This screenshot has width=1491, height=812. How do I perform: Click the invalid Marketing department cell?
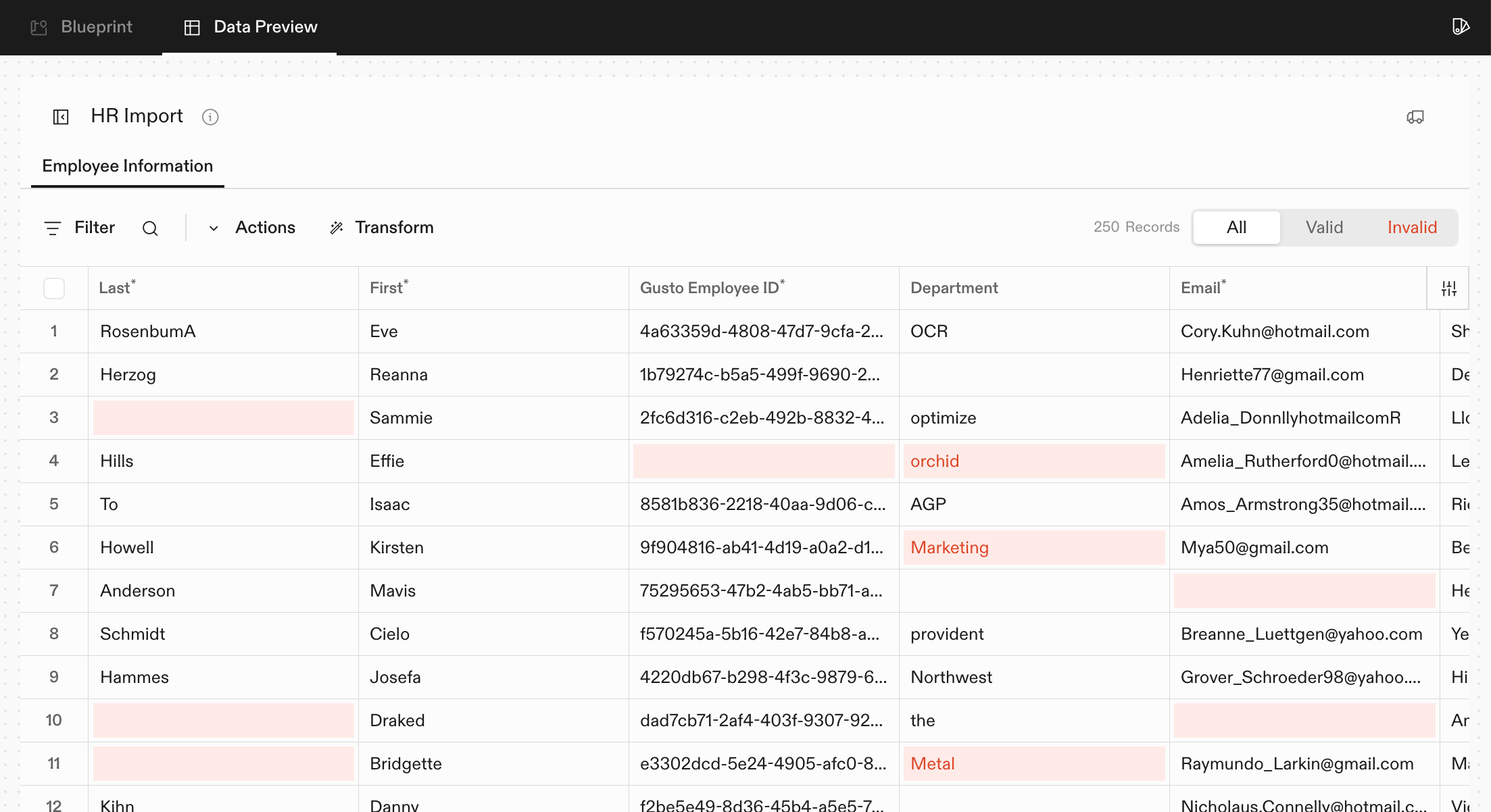pyautogui.click(x=1033, y=547)
